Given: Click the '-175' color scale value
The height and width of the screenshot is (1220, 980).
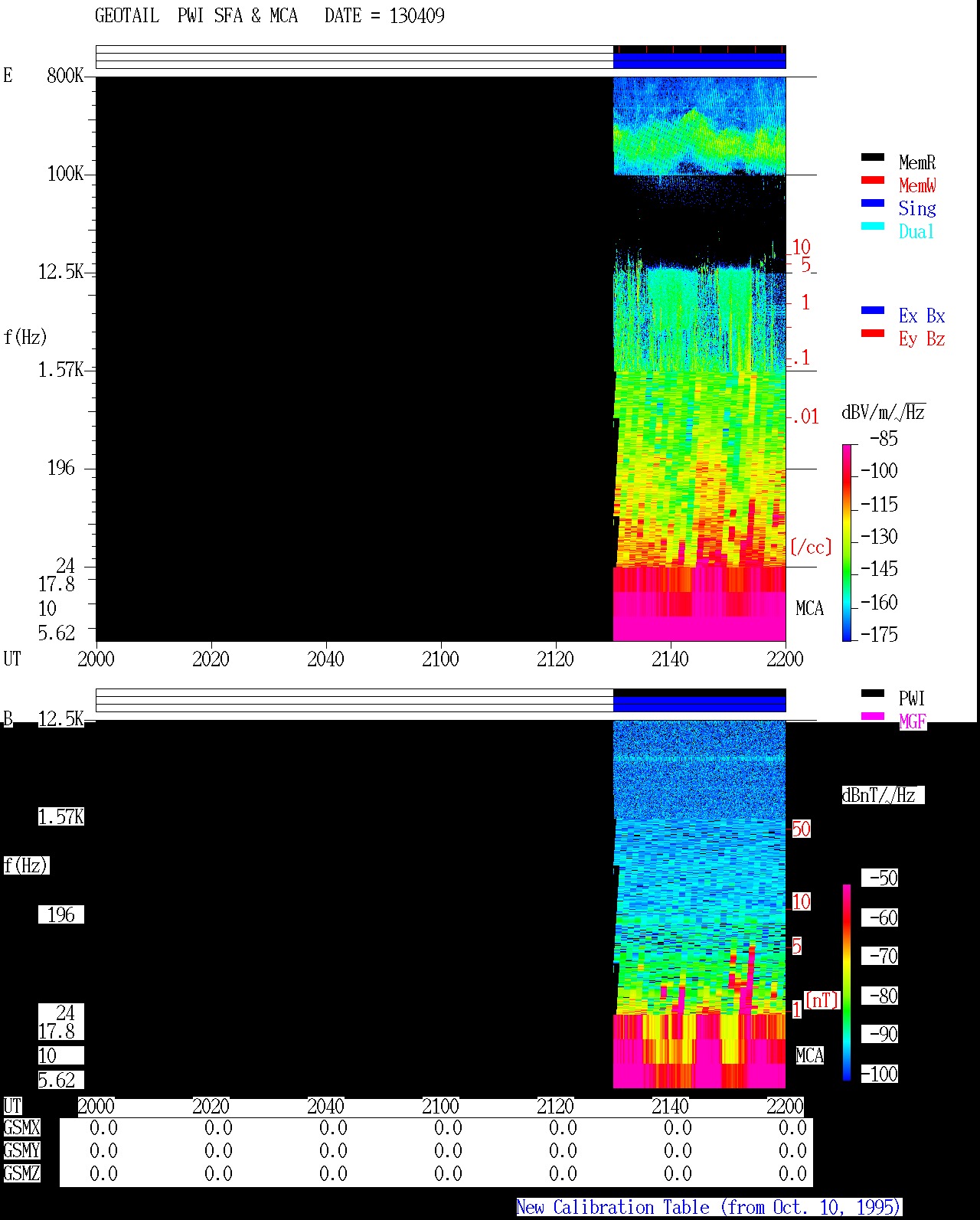Looking at the screenshot, I should click(x=879, y=634).
